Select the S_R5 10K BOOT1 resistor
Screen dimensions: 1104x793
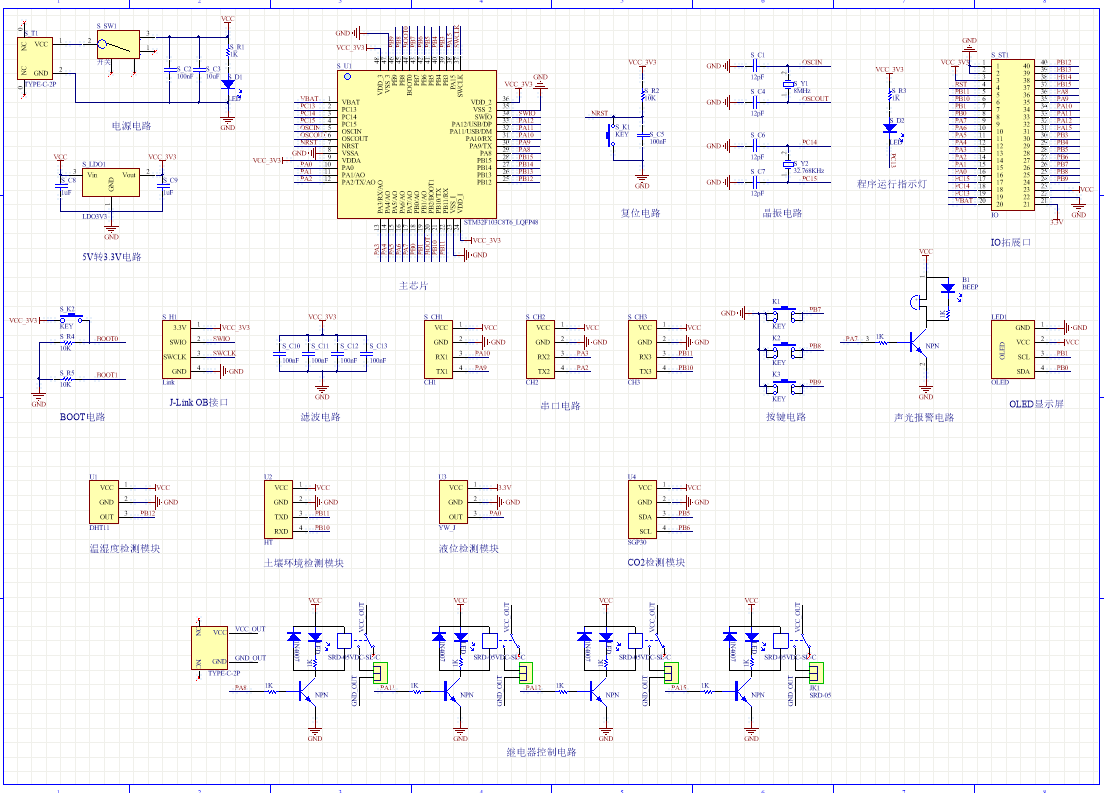click(67, 379)
